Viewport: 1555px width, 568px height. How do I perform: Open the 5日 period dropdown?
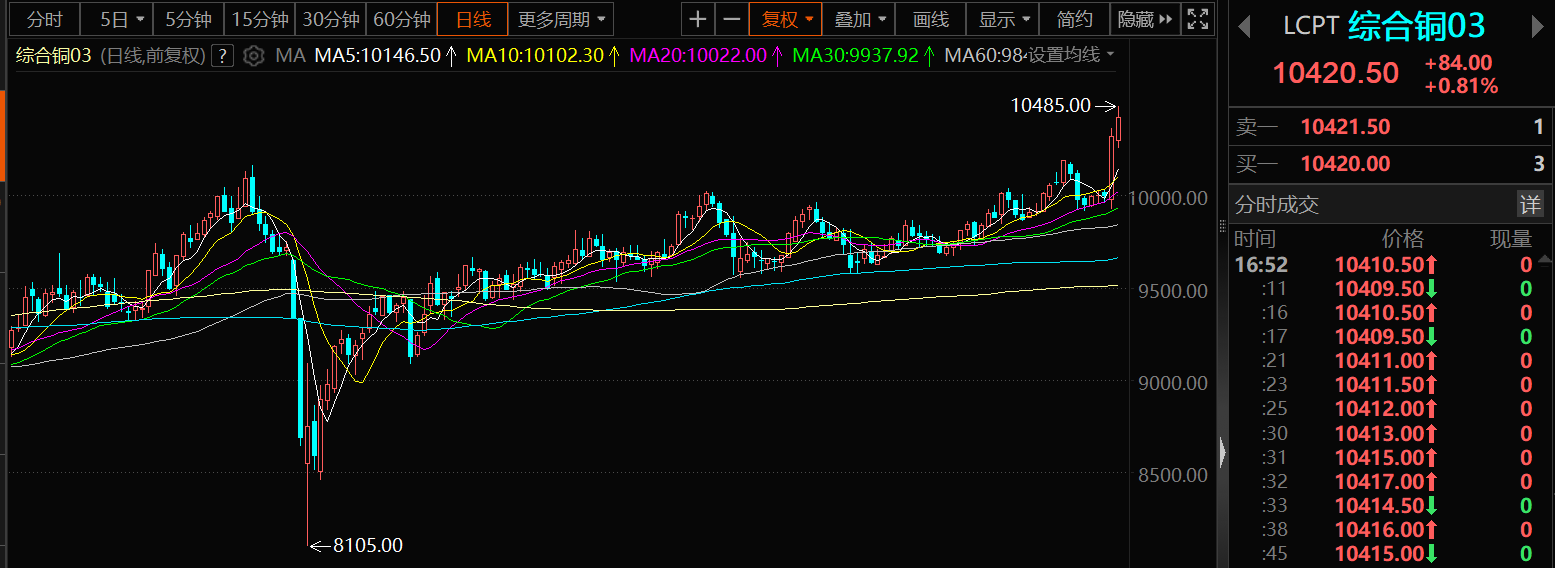click(x=122, y=19)
